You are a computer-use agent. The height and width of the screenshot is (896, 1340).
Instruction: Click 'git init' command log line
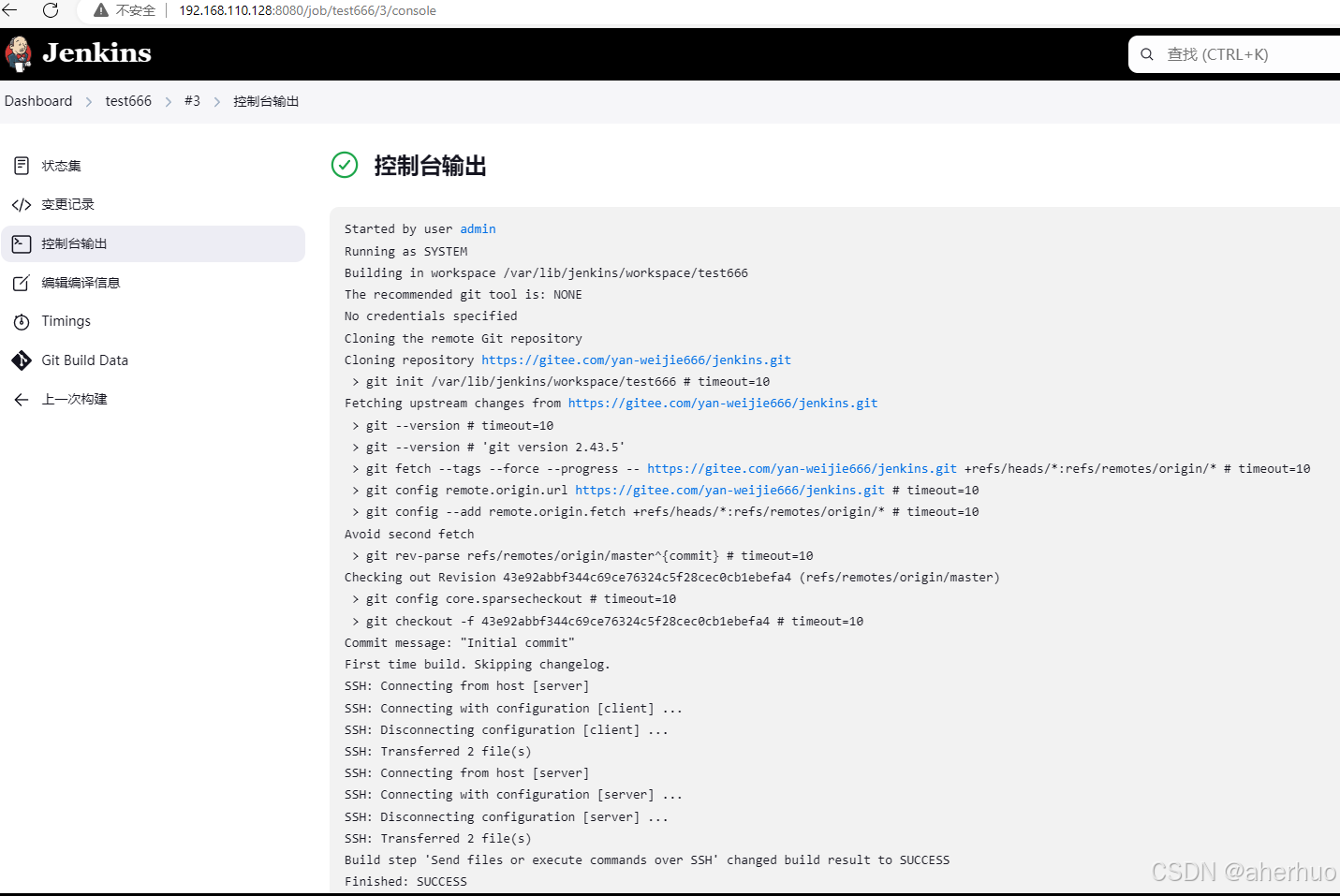point(561,381)
